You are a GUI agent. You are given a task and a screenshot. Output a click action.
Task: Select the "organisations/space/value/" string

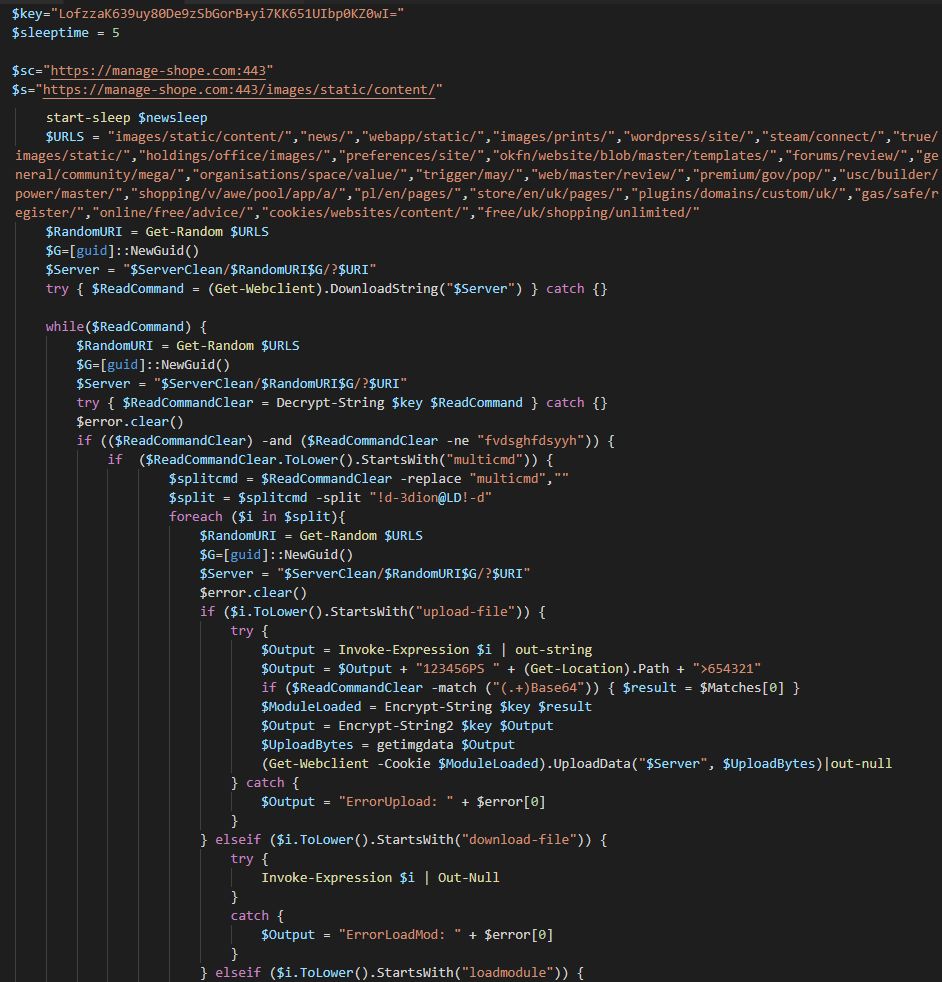pyautogui.click(x=303, y=174)
